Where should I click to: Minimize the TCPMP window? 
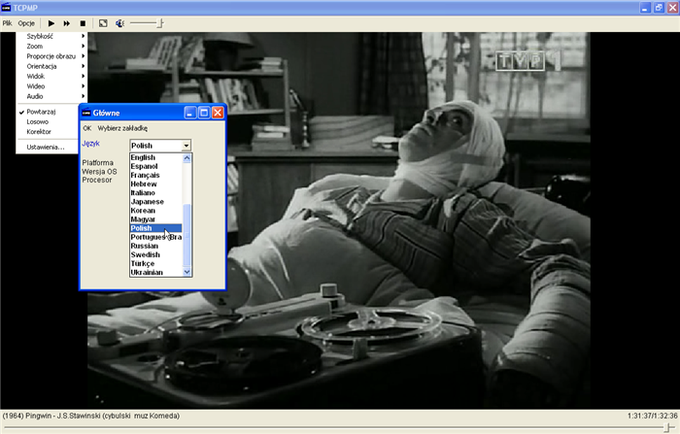point(645,7)
